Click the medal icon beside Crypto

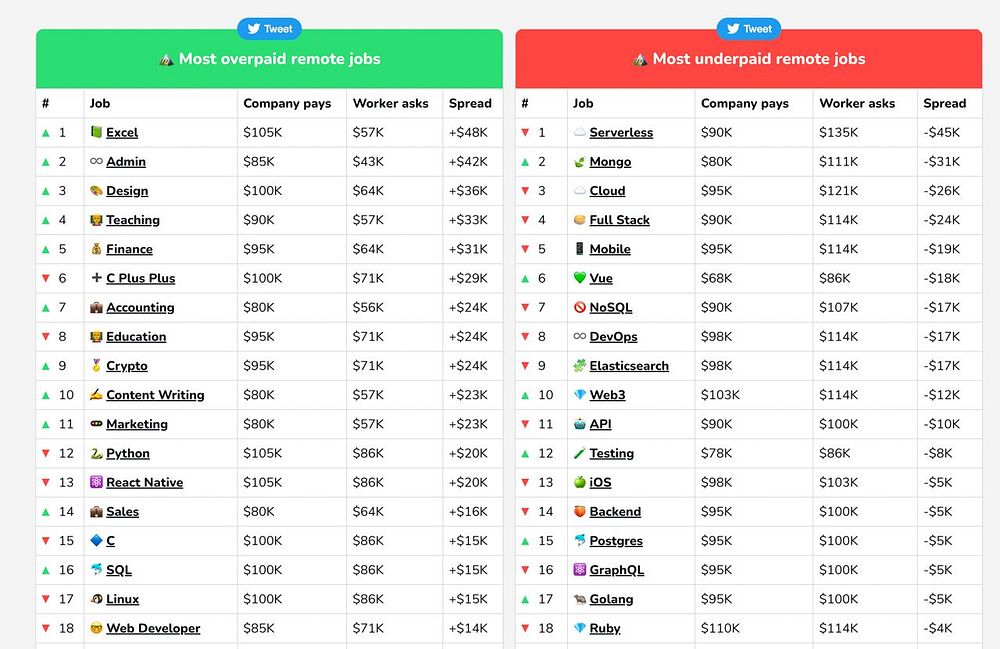(96, 366)
